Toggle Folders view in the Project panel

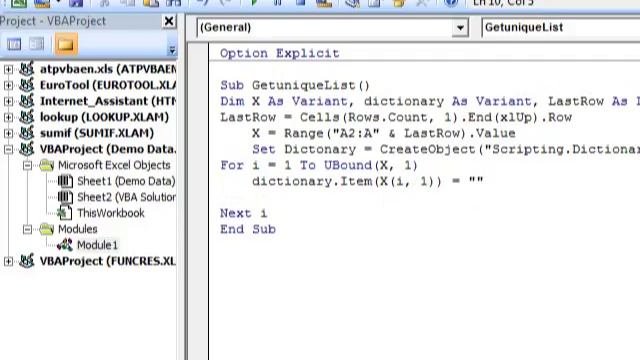(x=66, y=44)
